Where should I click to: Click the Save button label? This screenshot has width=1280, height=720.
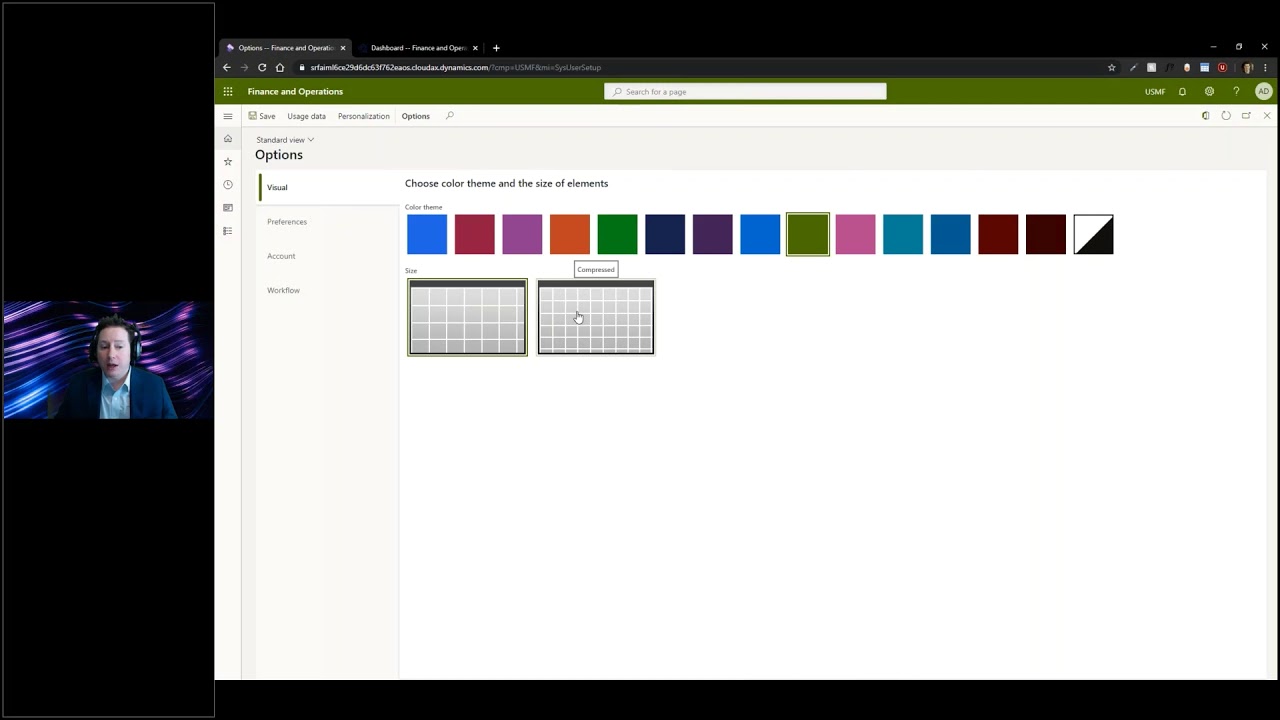click(x=267, y=116)
